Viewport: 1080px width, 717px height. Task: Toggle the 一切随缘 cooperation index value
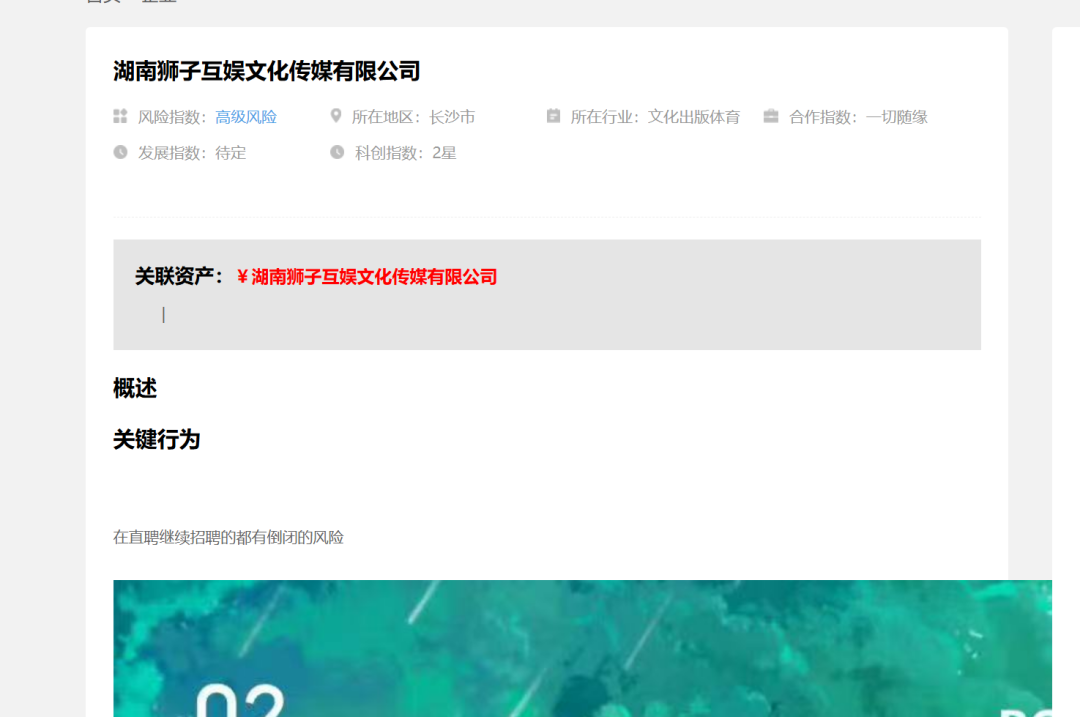[x=898, y=116]
